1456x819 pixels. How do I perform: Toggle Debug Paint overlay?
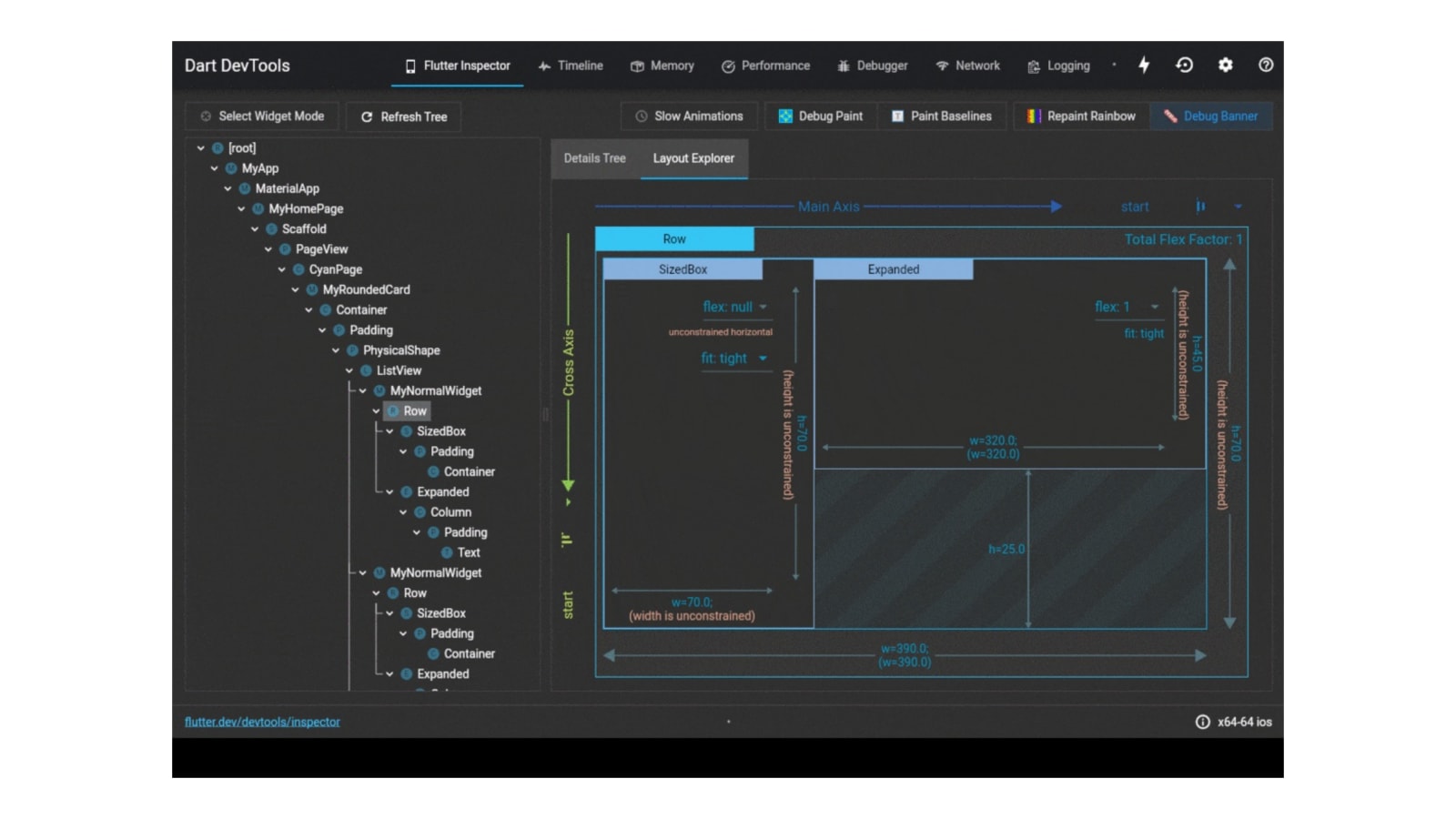(x=820, y=116)
